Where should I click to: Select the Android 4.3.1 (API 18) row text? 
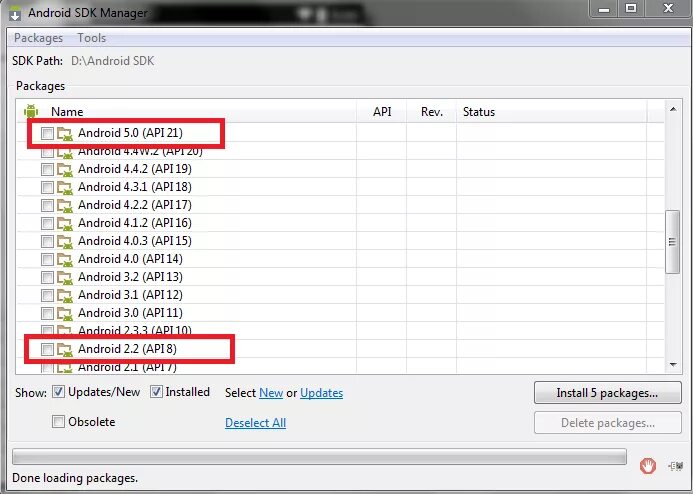(x=135, y=187)
